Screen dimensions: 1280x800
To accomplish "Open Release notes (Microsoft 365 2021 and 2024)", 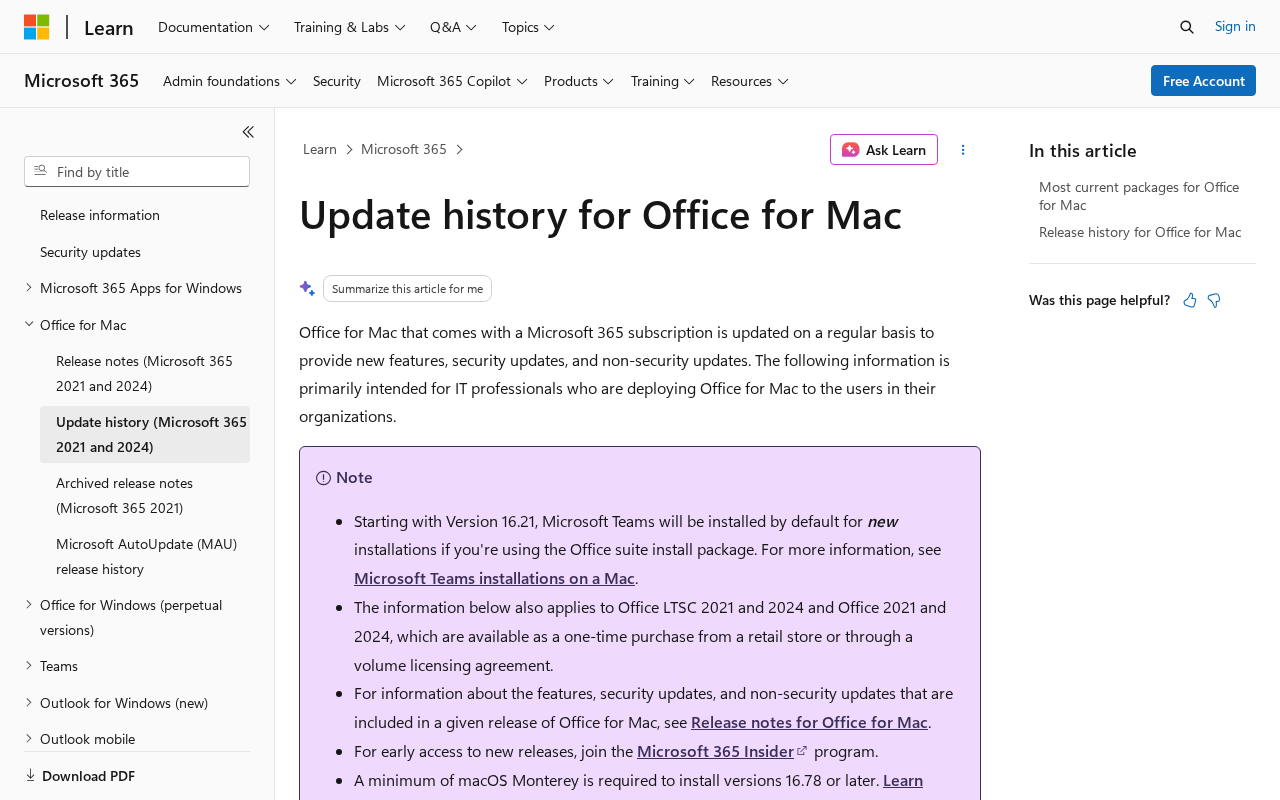I will tap(145, 373).
